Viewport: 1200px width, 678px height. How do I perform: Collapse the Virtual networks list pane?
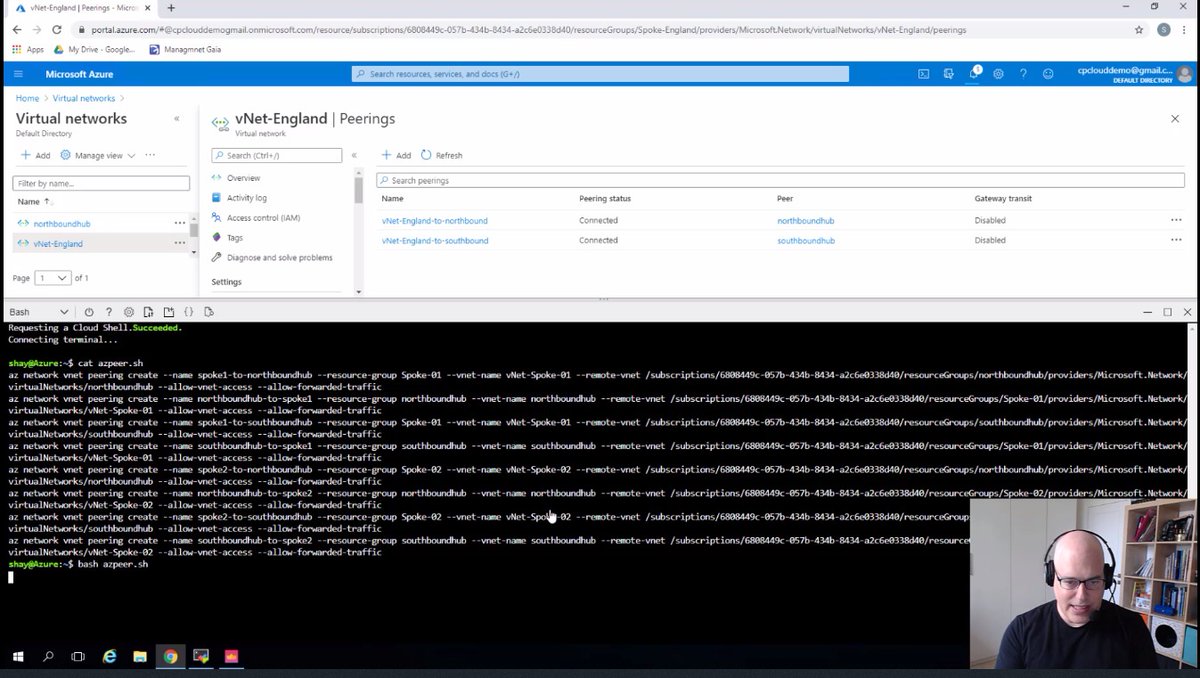[177, 118]
